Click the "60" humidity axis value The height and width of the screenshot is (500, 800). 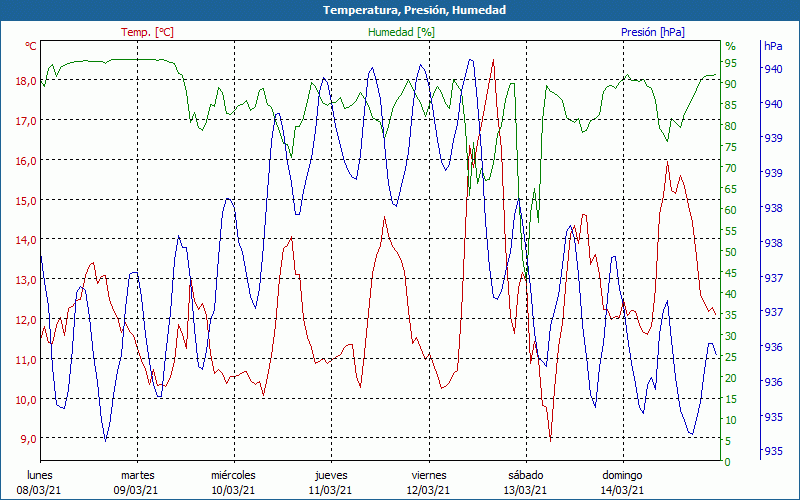731,210
